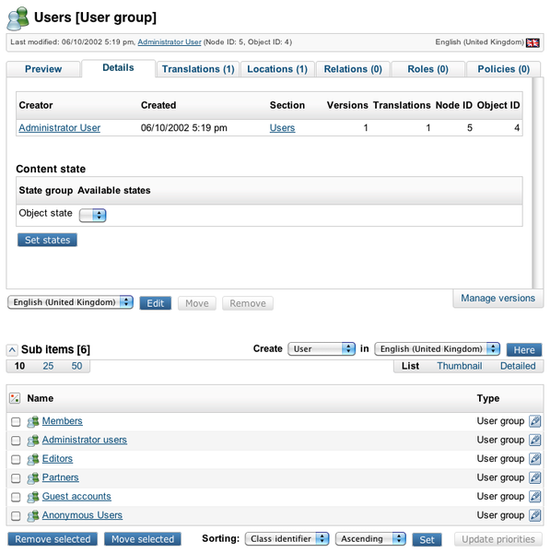
Task: Click the user group icon beside Partners
Action: click(x=33, y=478)
